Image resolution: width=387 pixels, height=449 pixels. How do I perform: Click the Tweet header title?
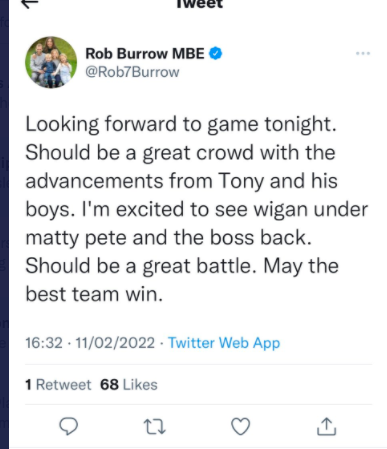tap(199, 4)
